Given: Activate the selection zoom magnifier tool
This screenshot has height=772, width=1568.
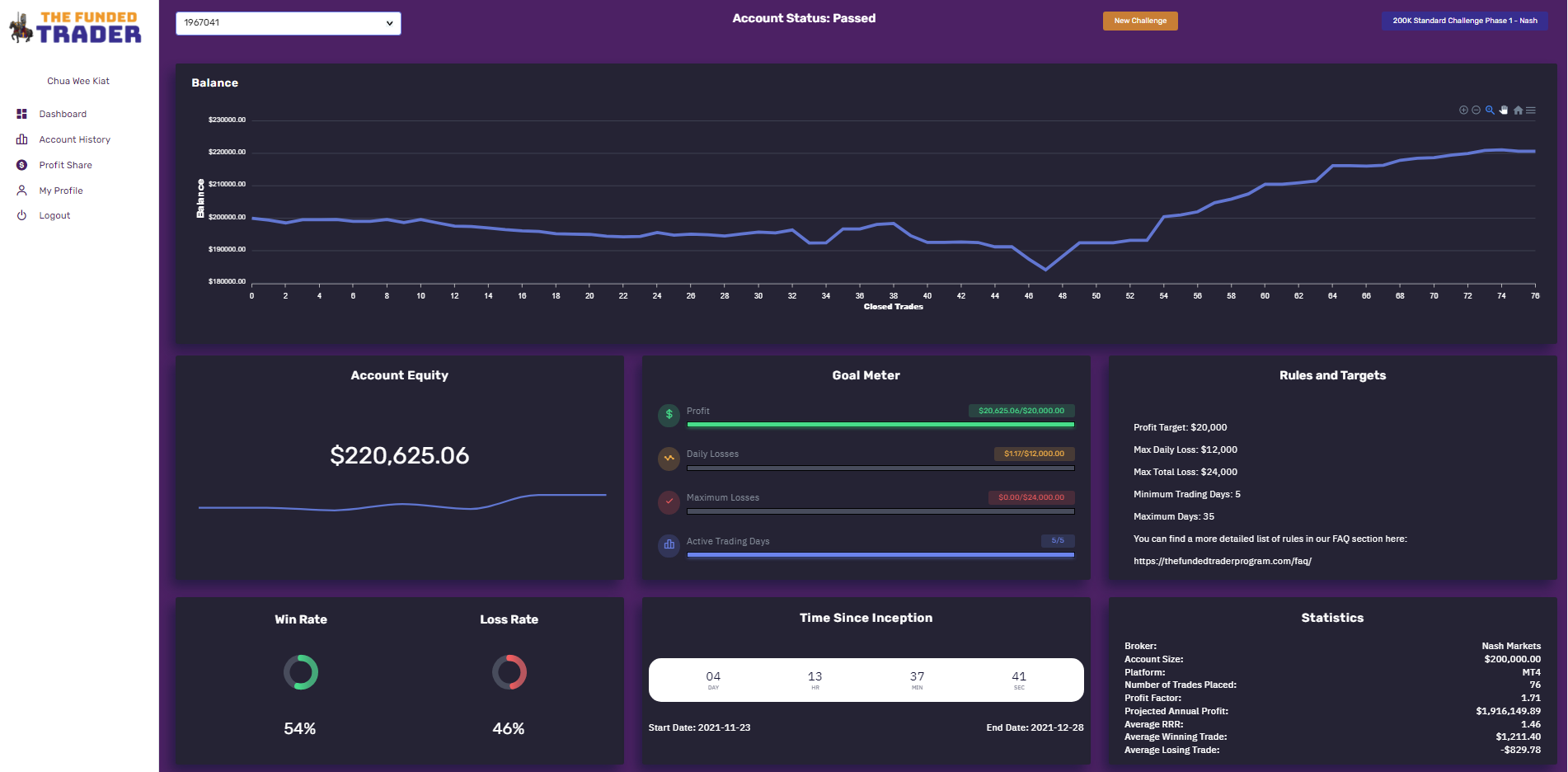Looking at the screenshot, I should pos(1490,110).
